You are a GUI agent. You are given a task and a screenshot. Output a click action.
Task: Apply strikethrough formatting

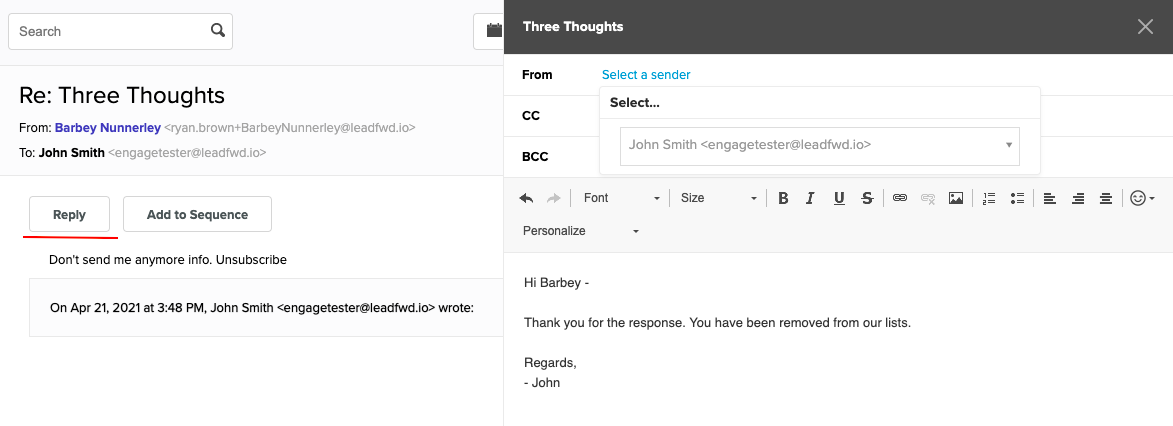click(867, 198)
